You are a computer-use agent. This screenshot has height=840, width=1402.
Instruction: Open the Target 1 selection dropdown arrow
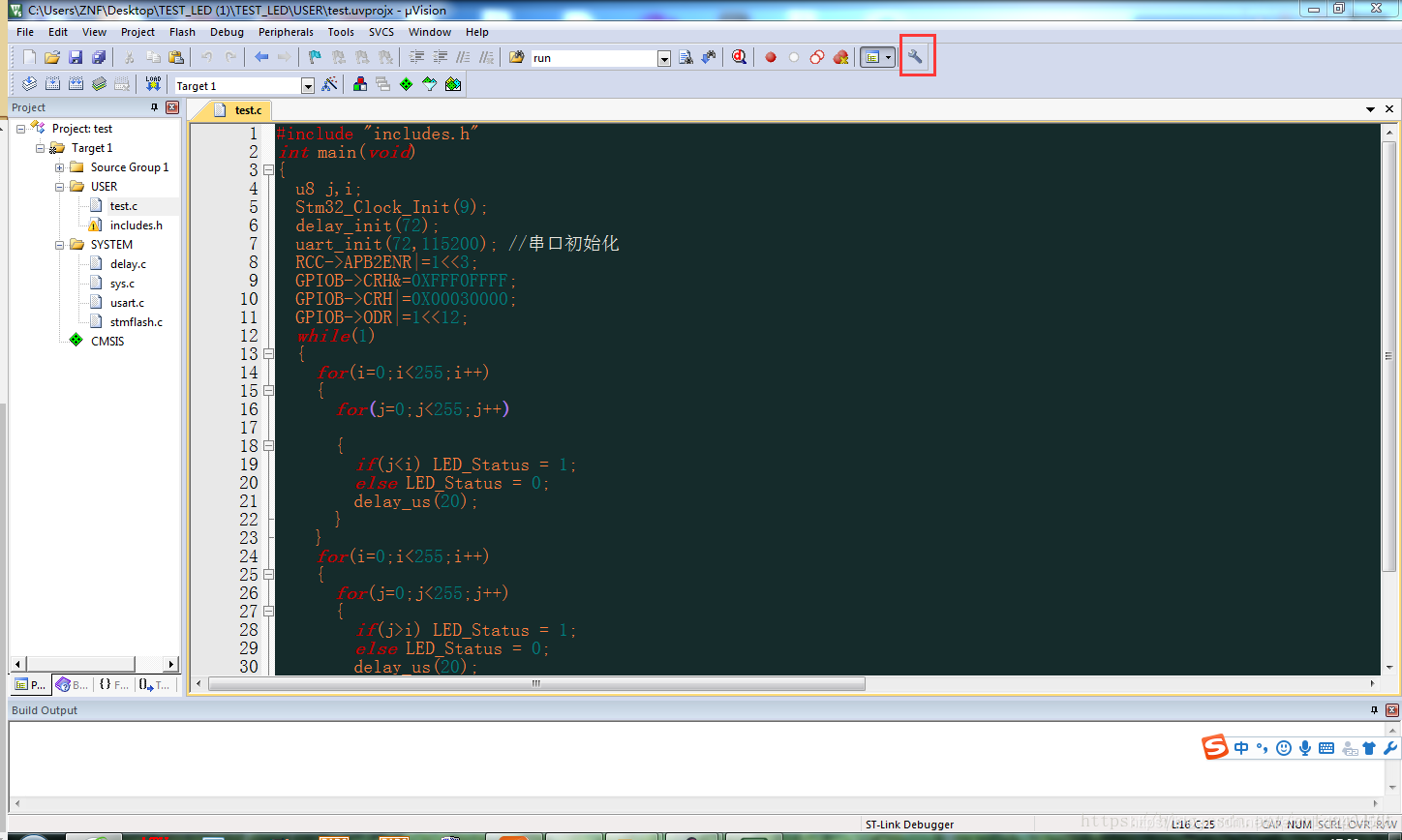tap(308, 86)
